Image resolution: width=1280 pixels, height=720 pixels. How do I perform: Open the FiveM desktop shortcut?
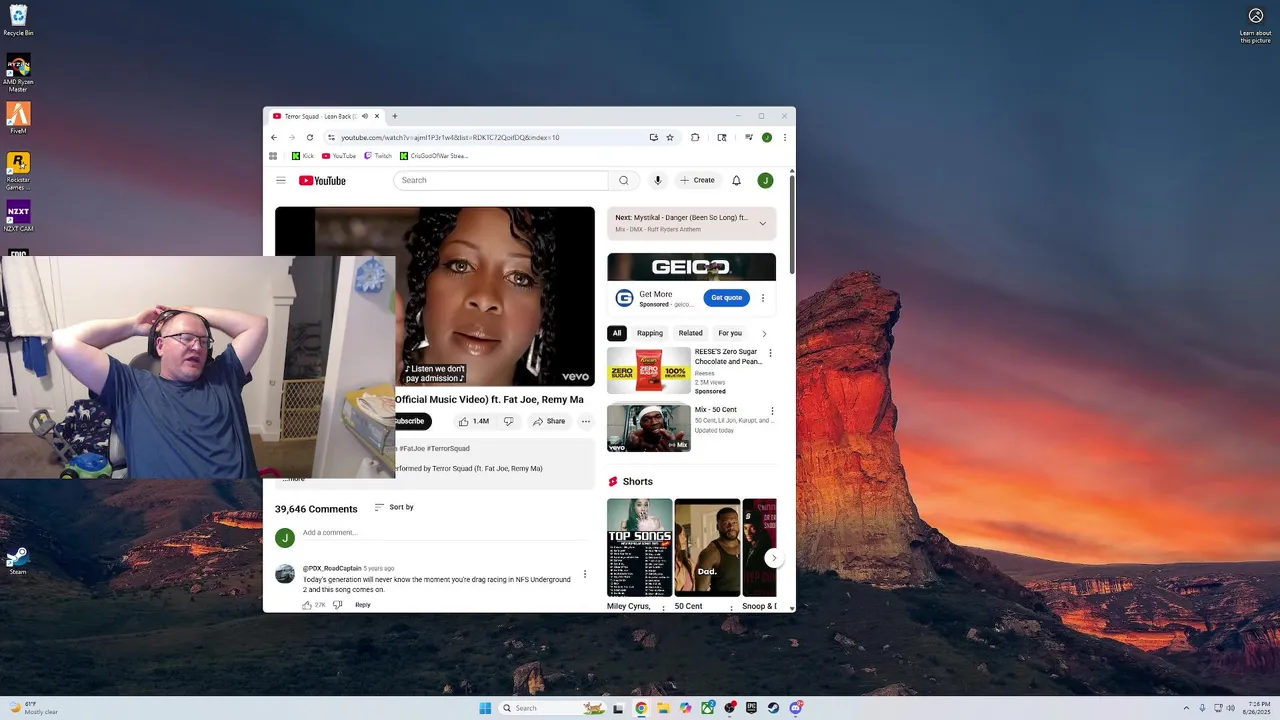tap(18, 118)
